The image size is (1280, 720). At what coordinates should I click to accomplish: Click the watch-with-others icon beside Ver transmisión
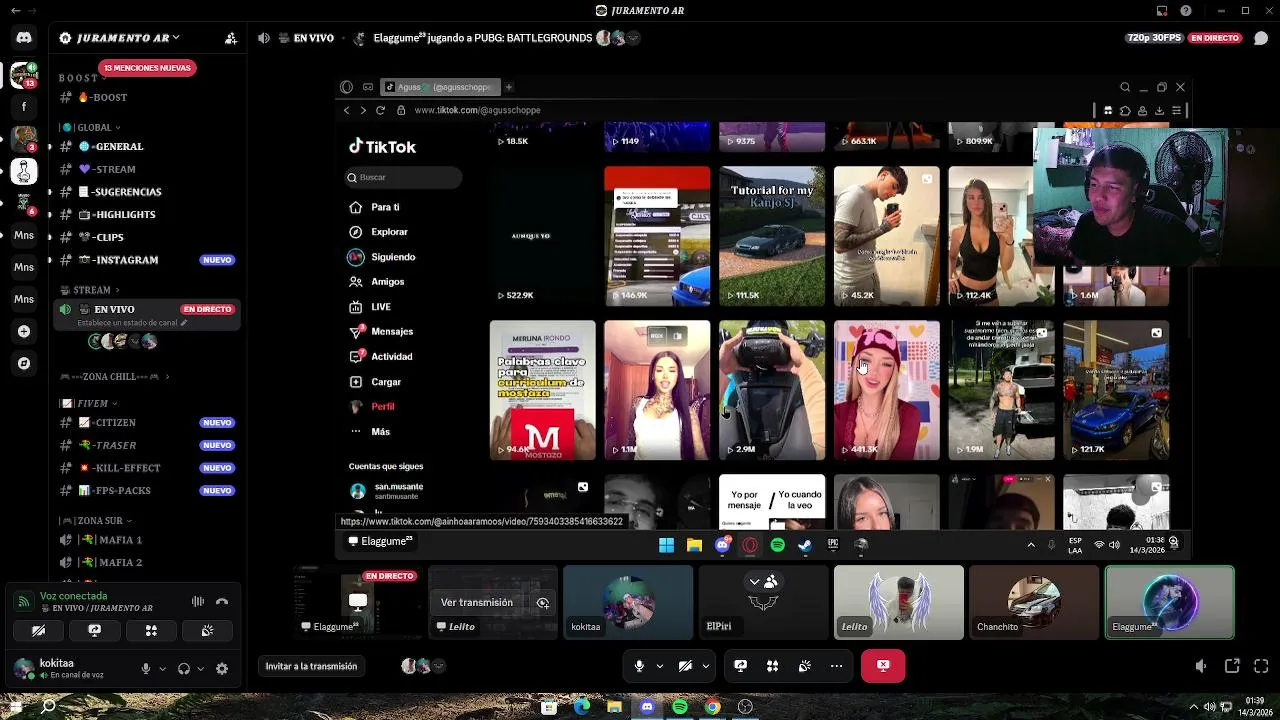pos(543,603)
